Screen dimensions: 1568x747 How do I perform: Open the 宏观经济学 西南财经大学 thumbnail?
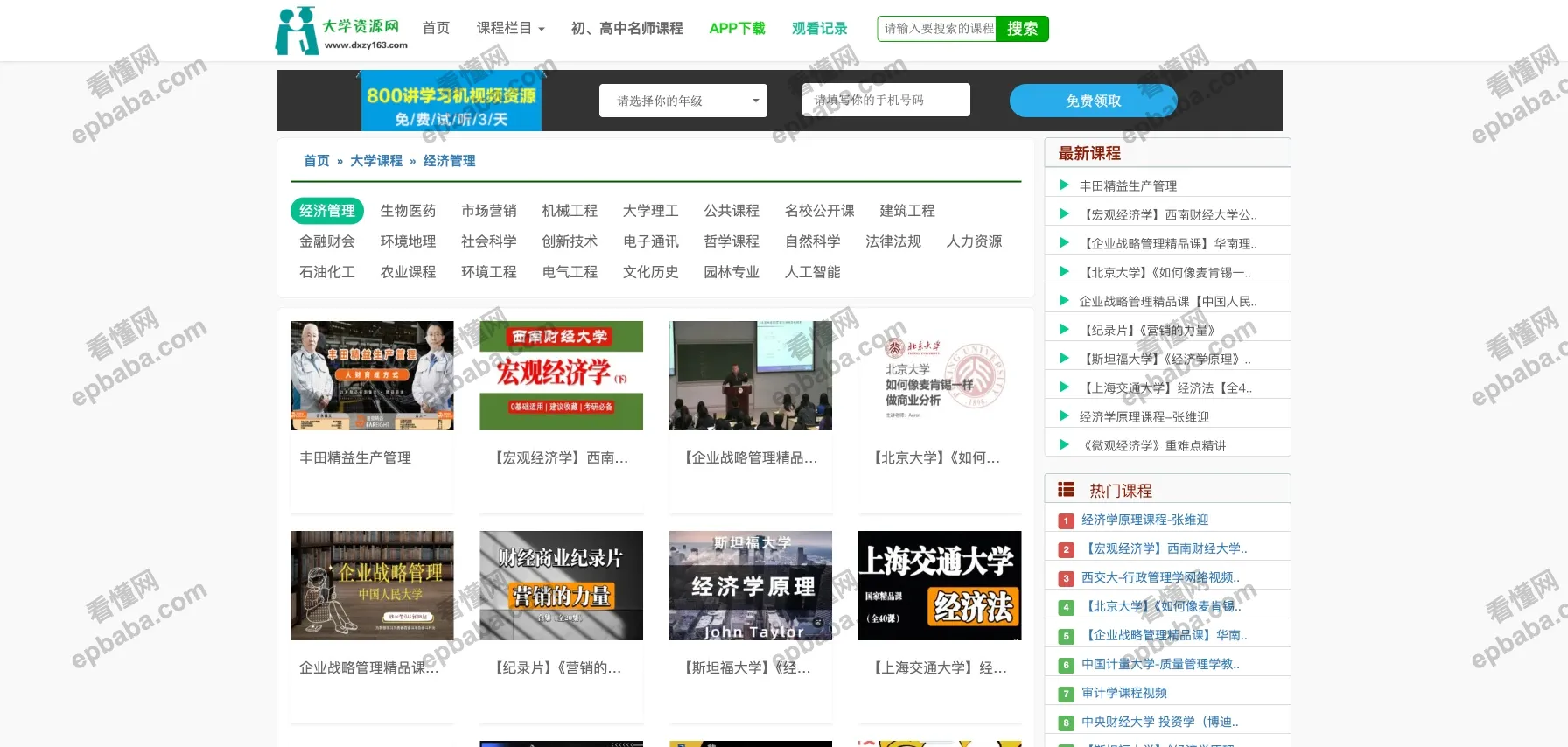[x=561, y=375]
